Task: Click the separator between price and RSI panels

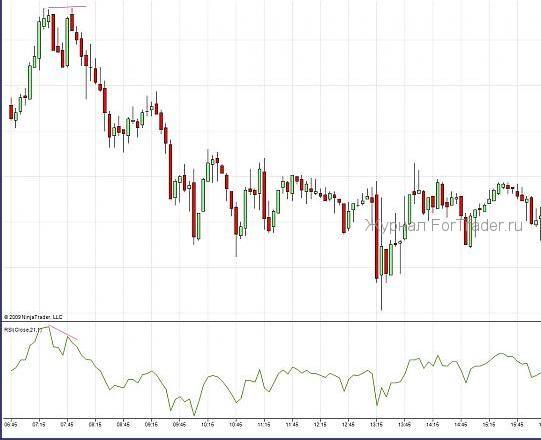Action: (x=270, y=321)
